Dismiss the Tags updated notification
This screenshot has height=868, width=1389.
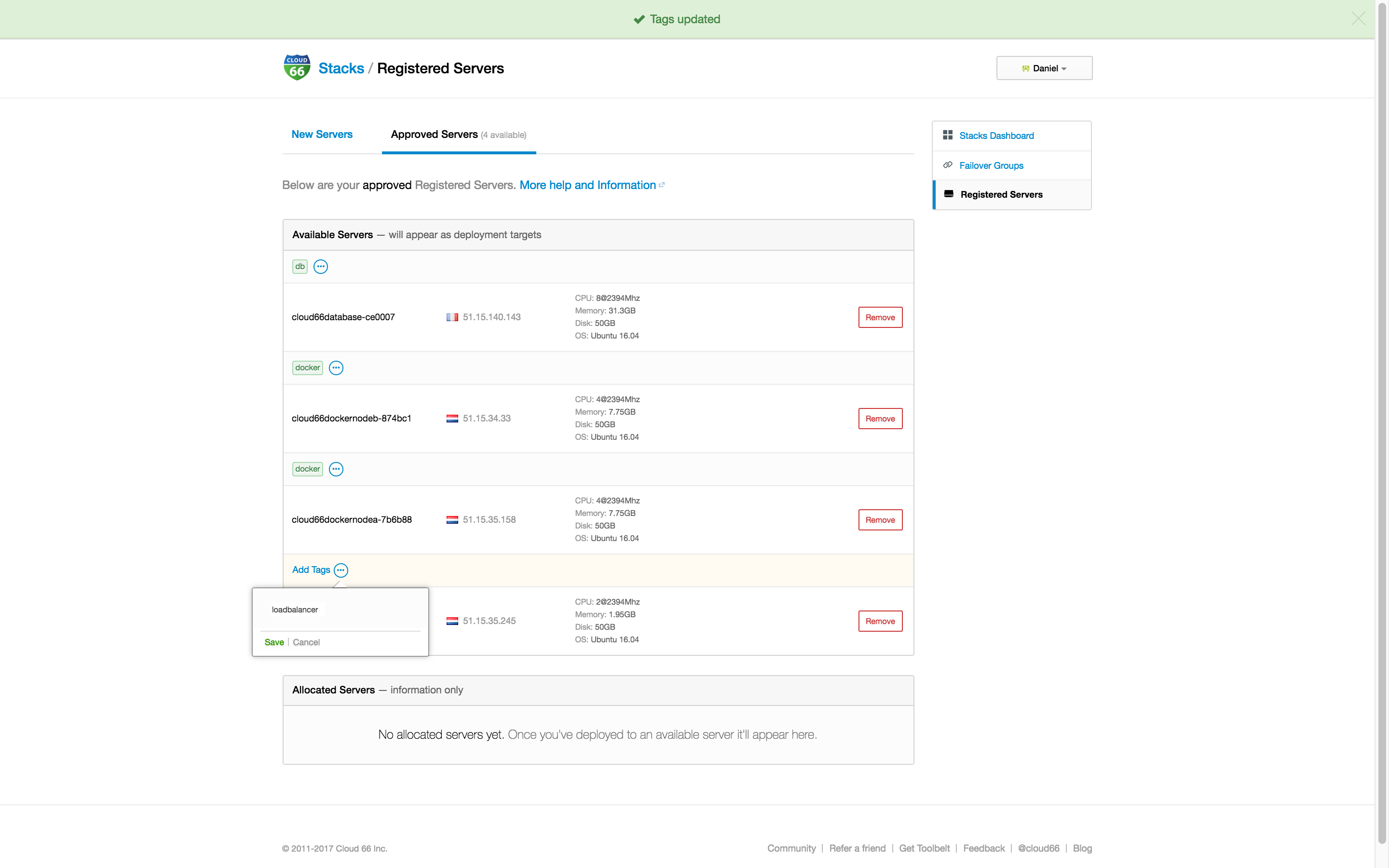pyautogui.click(x=1359, y=18)
